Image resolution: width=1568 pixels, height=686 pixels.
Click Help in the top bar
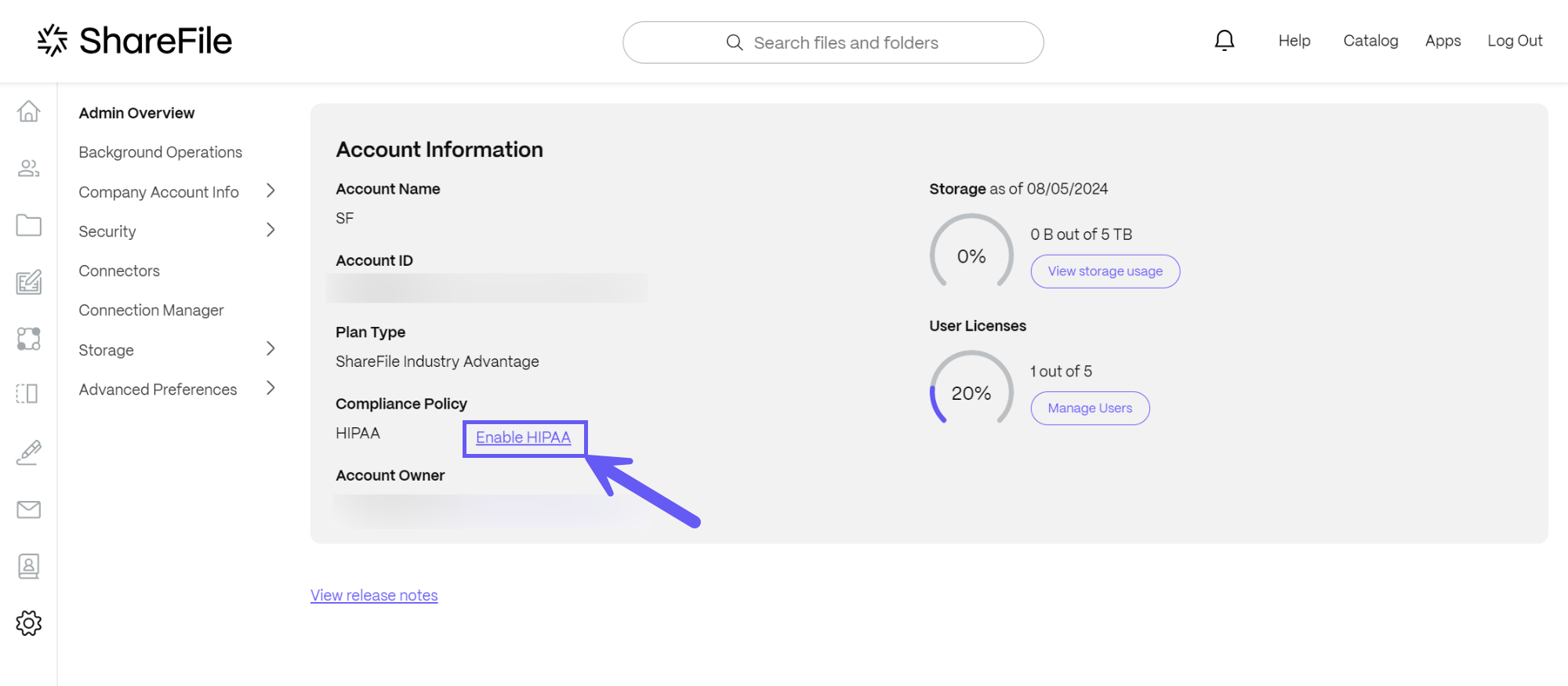pos(1294,41)
